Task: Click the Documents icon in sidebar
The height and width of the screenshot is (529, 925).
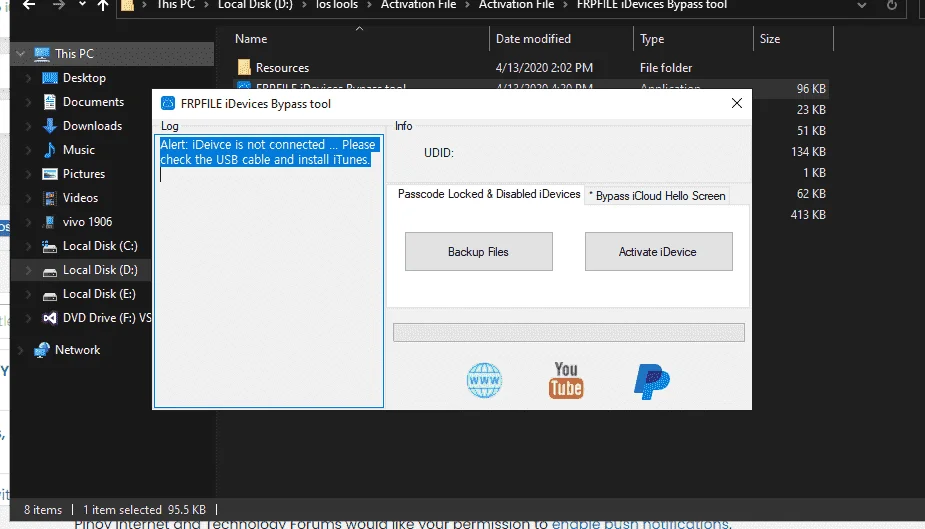Action: coord(50,102)
